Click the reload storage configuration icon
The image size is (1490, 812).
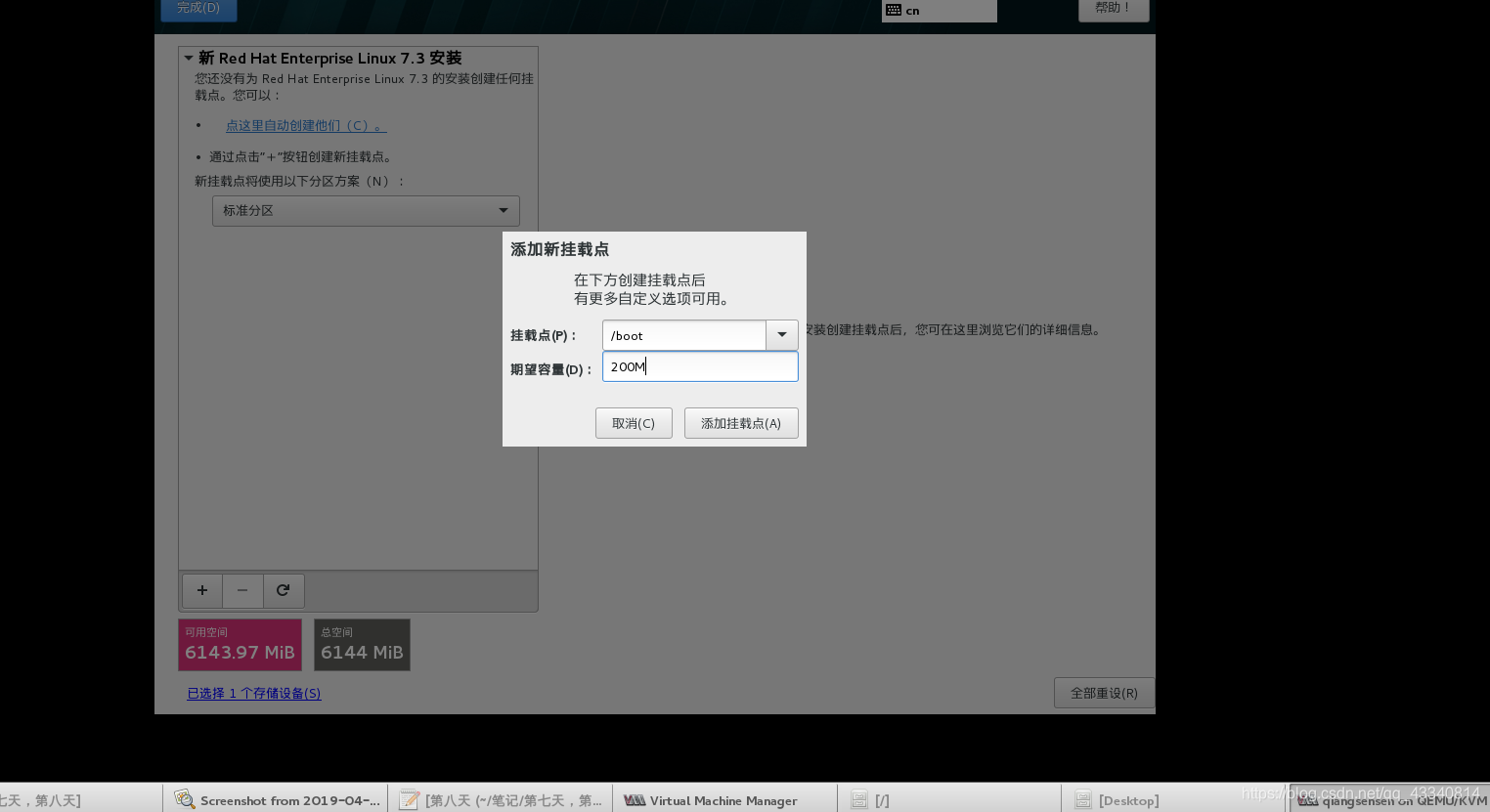pos(284,590)
